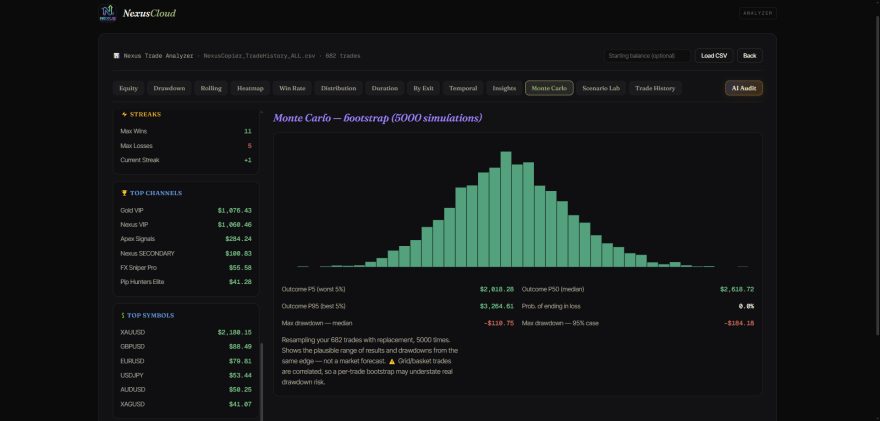Click the 682 trades count text

(x=342, y=56)
